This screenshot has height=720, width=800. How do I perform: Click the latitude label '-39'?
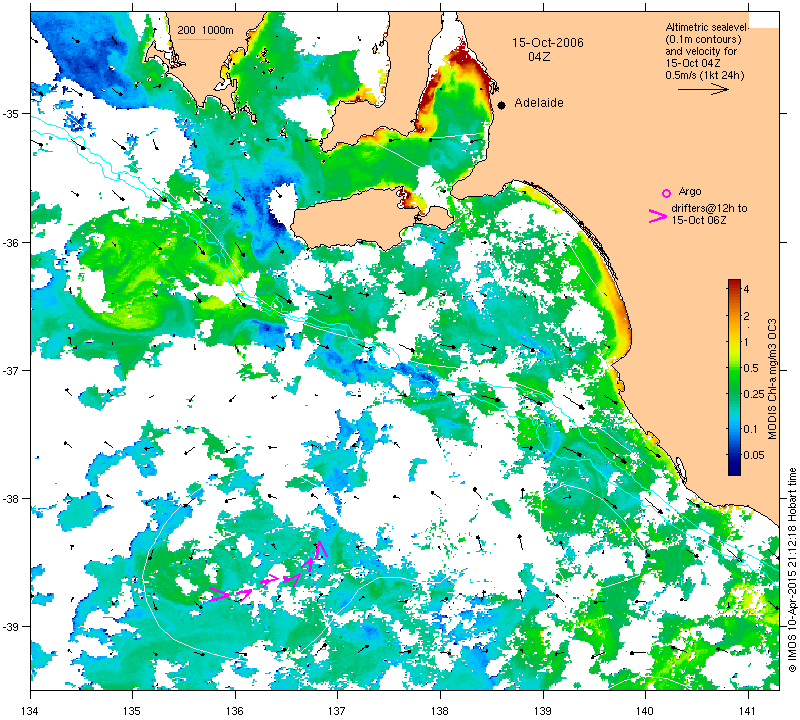(11, 627)
